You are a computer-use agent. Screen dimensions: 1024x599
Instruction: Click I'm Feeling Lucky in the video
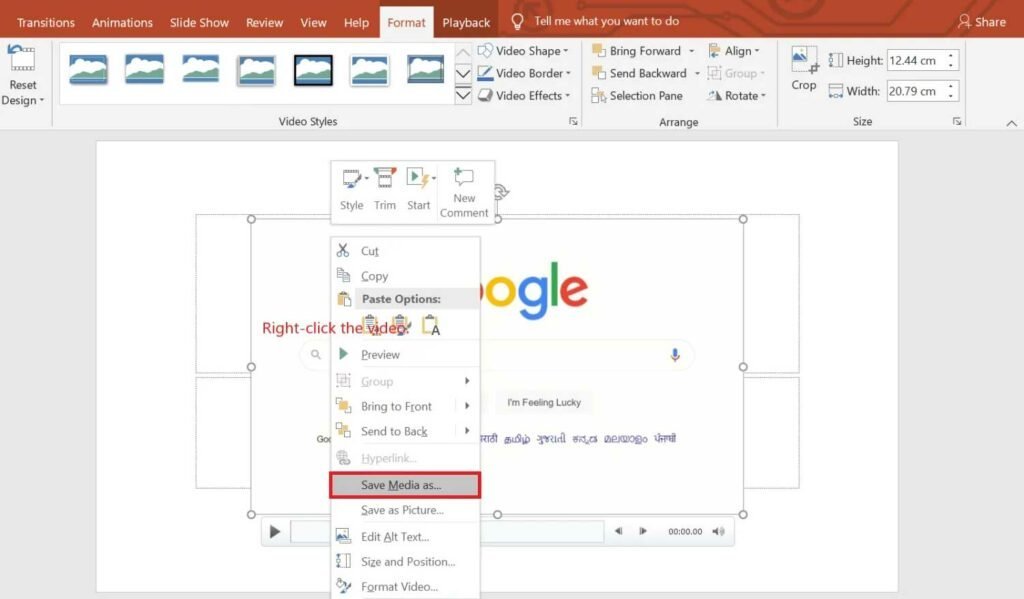(544, 402)
